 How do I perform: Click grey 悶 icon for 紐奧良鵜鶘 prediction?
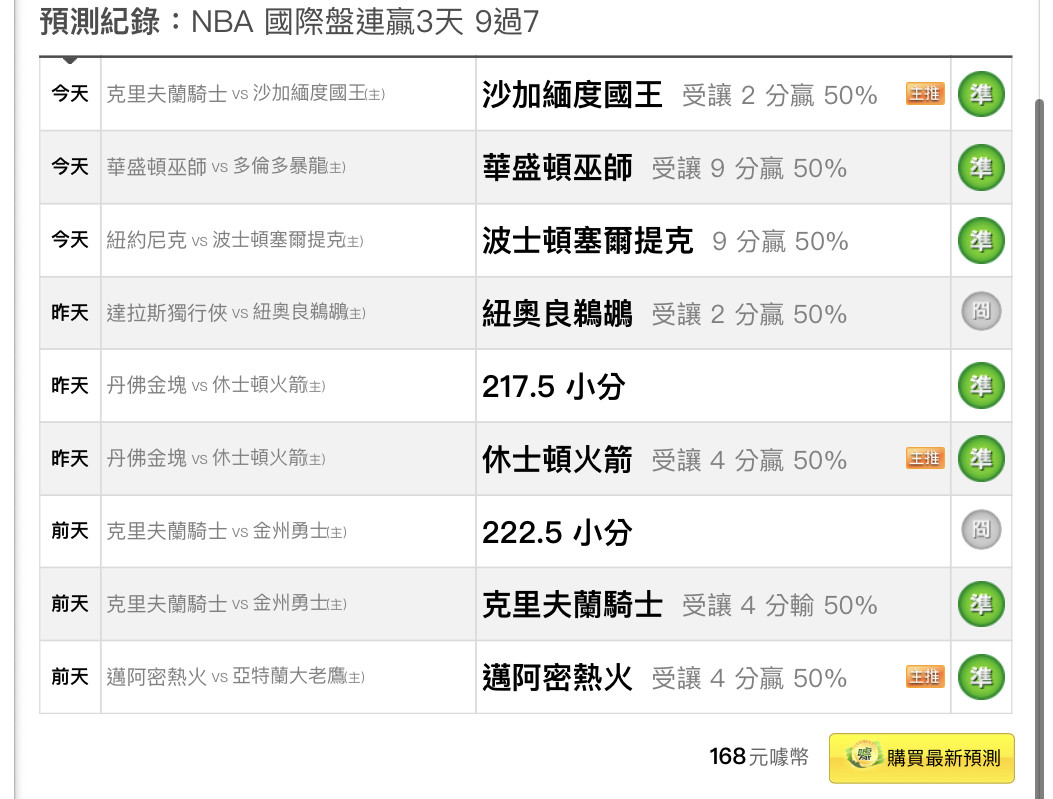981,312
